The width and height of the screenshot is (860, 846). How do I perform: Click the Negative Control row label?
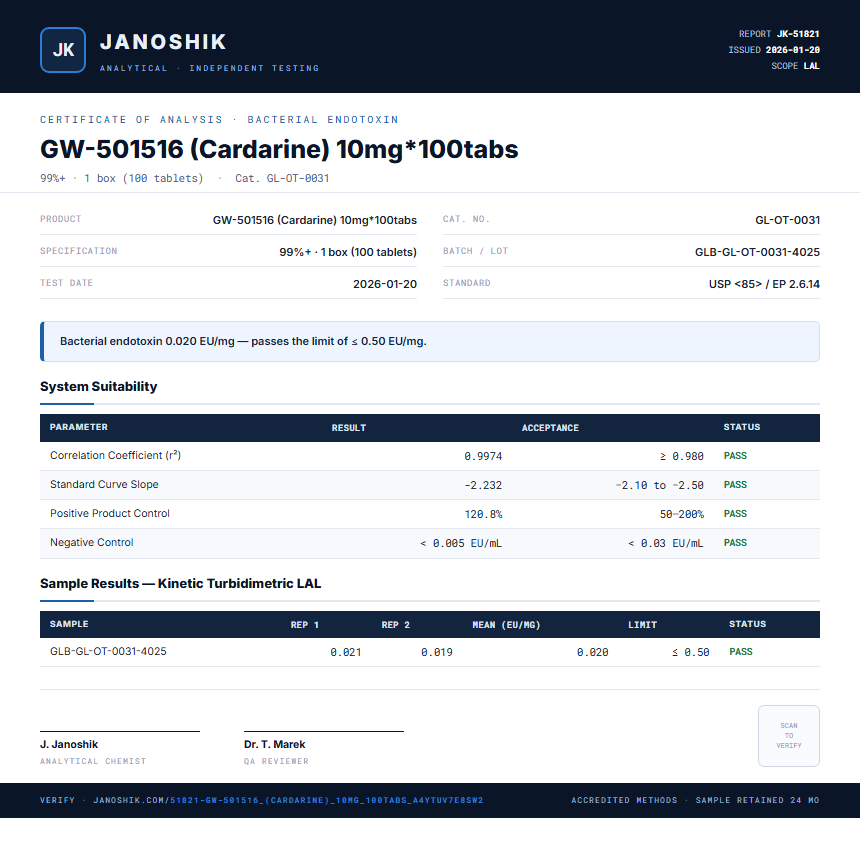(92, 543)
